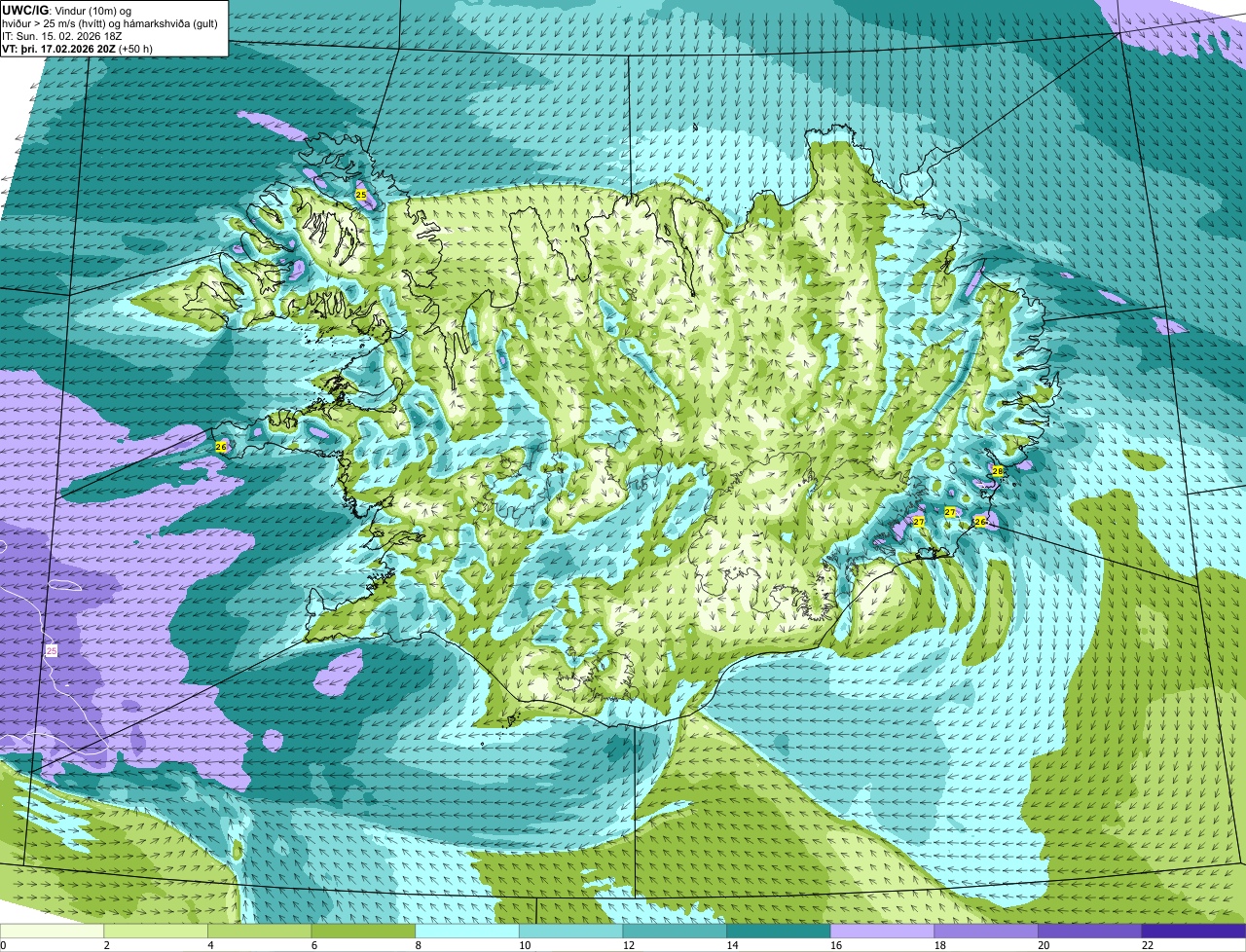Select the 18–20 m/s purple legend swatch
The height and width of the screenshot is (952, 1246).
click(986, 931)
